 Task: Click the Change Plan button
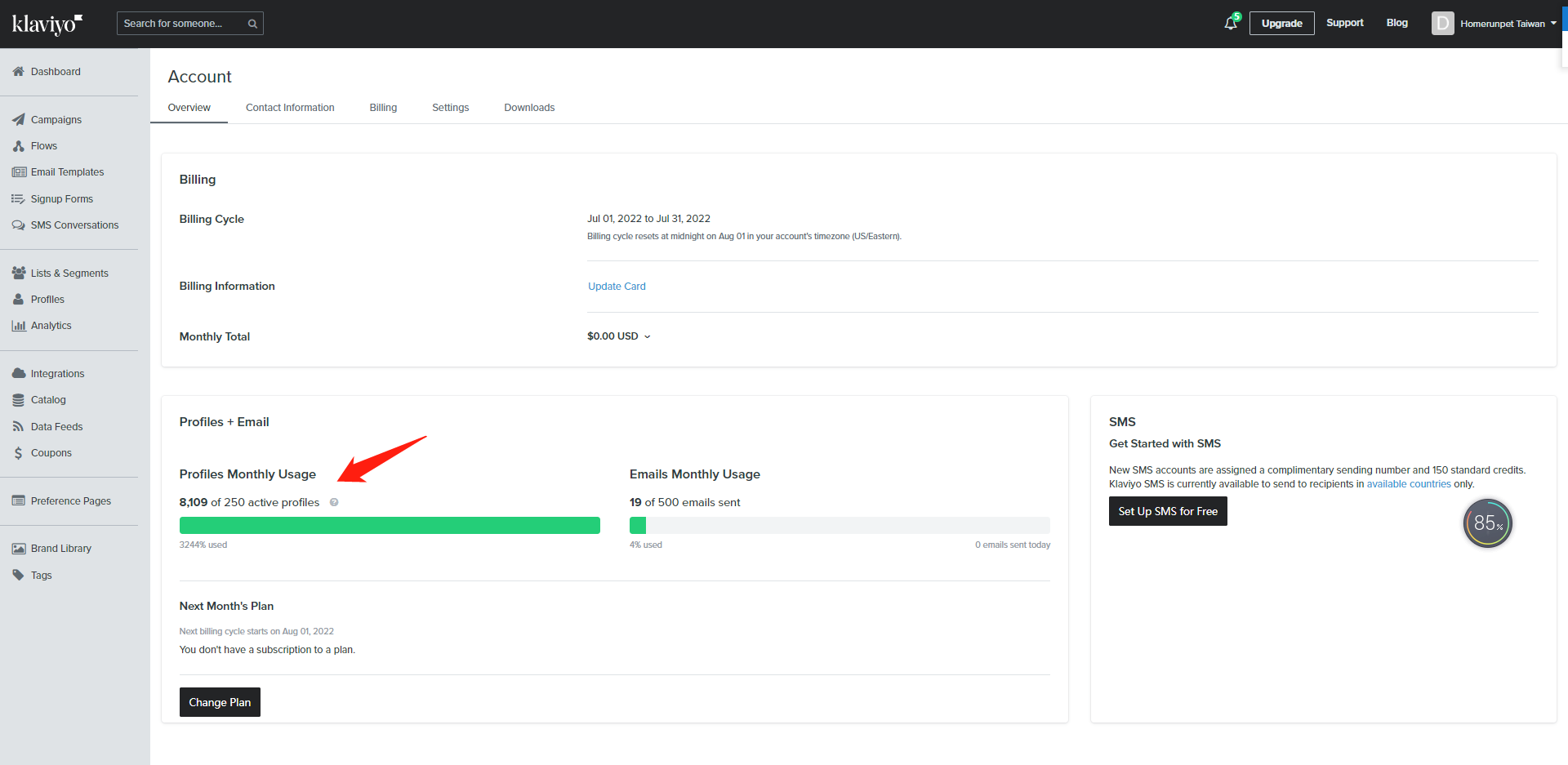point(220,702)
